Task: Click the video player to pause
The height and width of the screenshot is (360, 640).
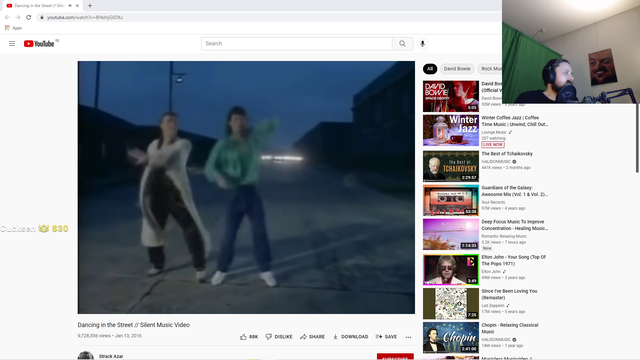Action: tap(246, 187)
